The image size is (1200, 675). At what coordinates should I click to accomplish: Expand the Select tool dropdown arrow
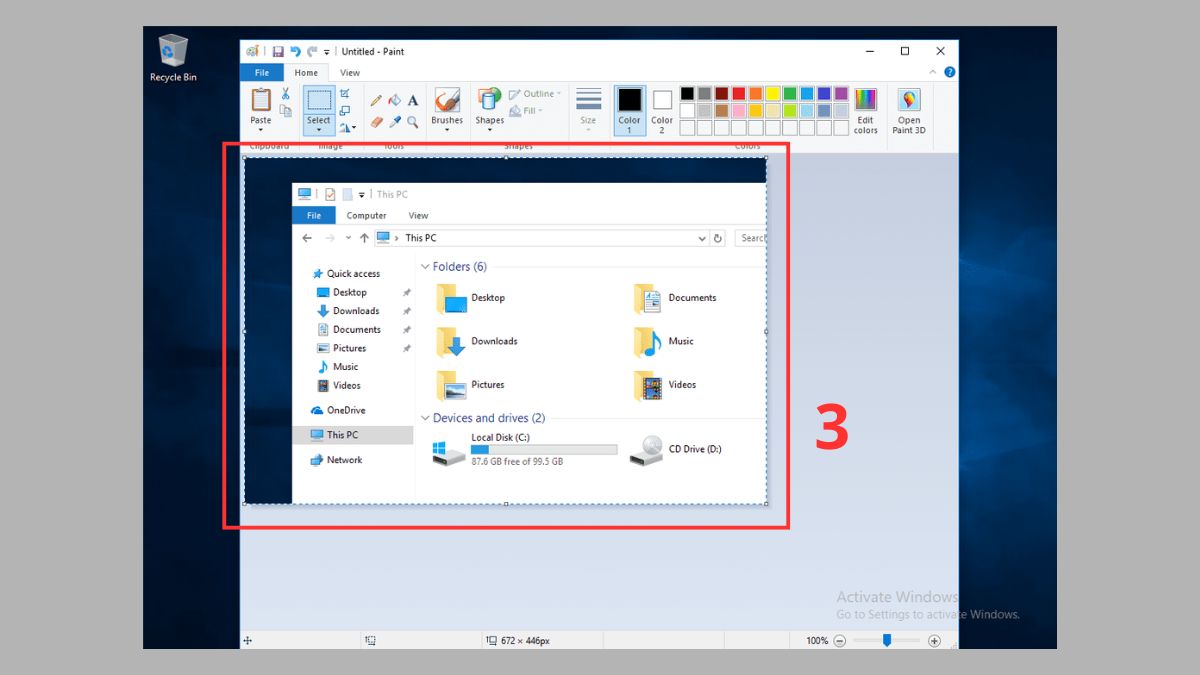coord(319,129)
